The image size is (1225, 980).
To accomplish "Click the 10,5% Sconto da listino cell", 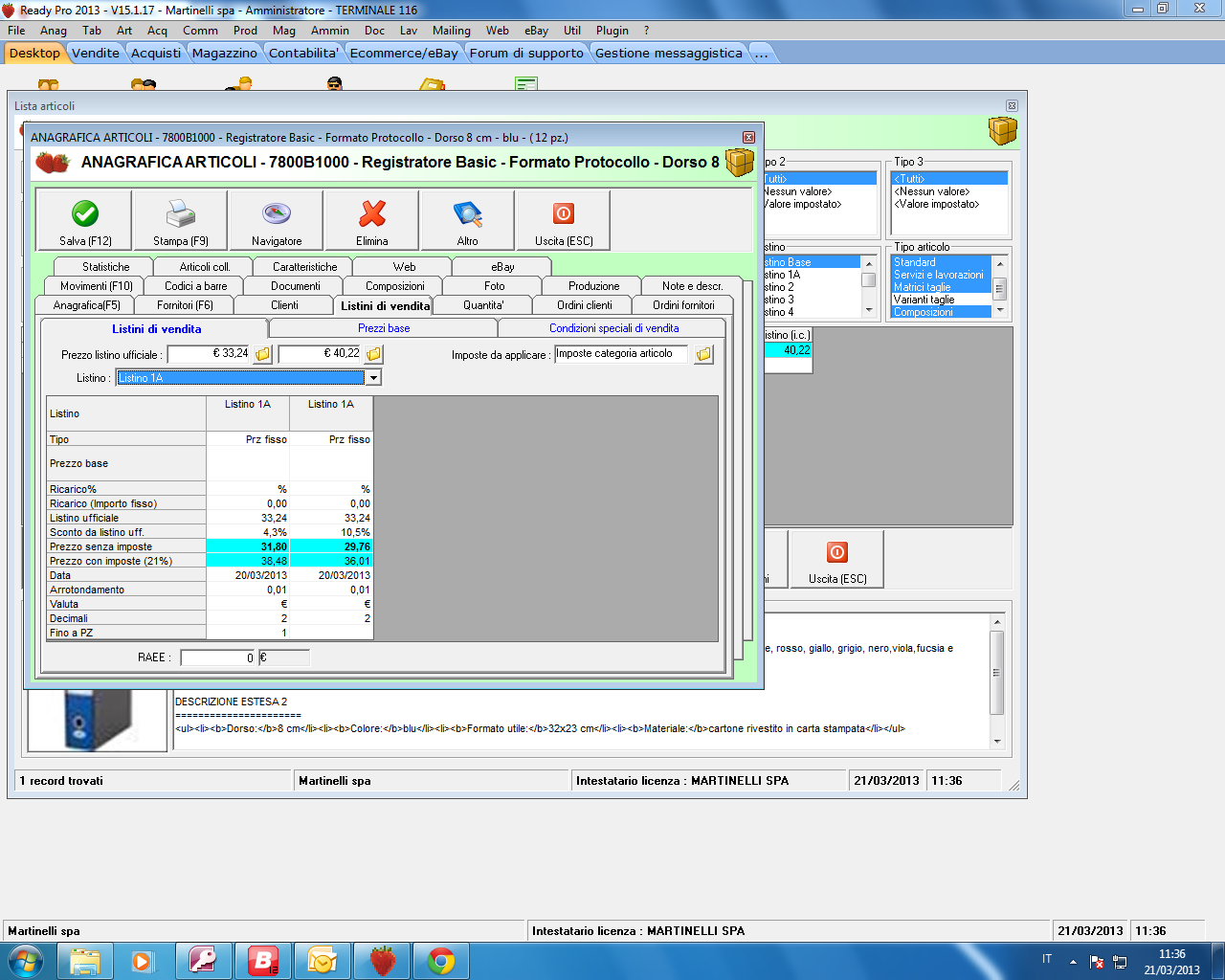I will (331, 532).
